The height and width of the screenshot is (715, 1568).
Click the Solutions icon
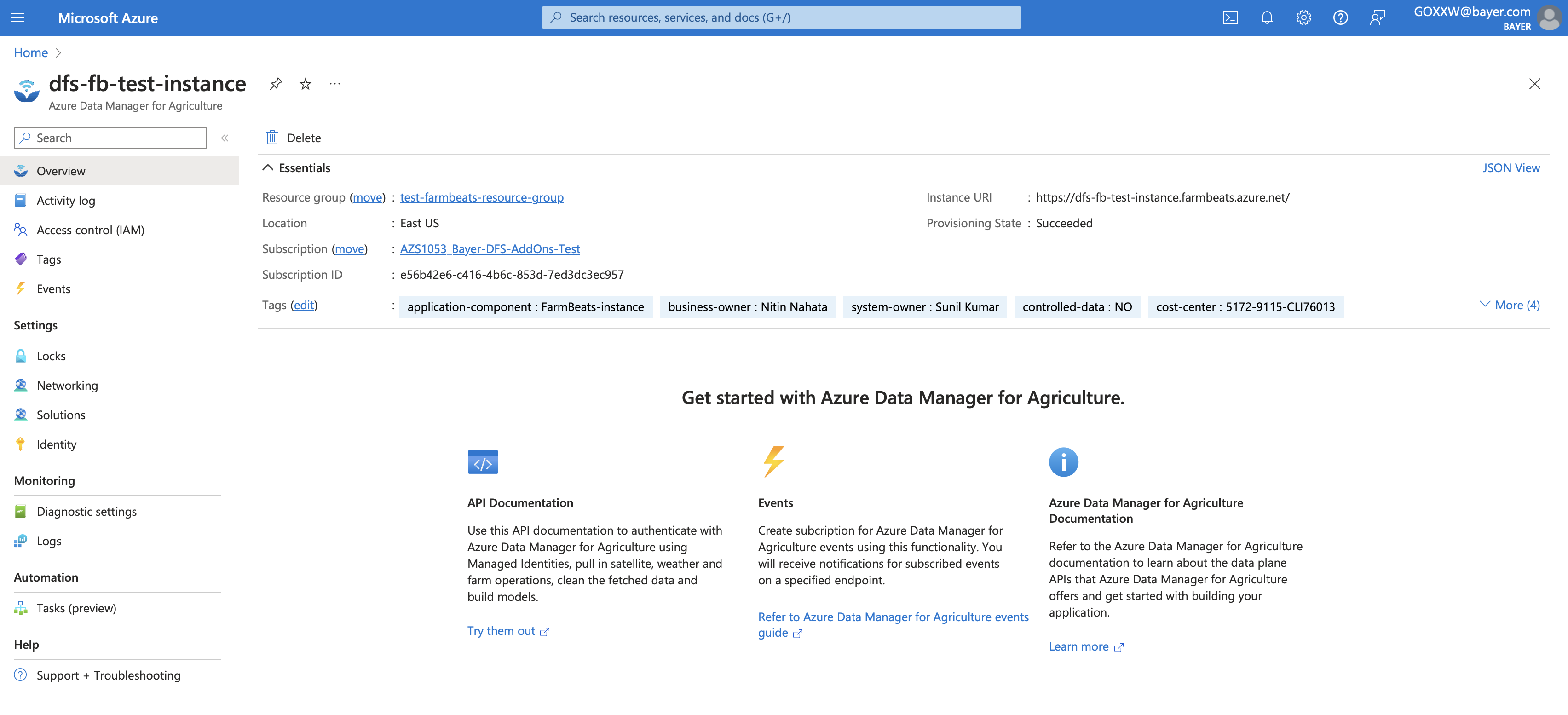pos(21,415)
